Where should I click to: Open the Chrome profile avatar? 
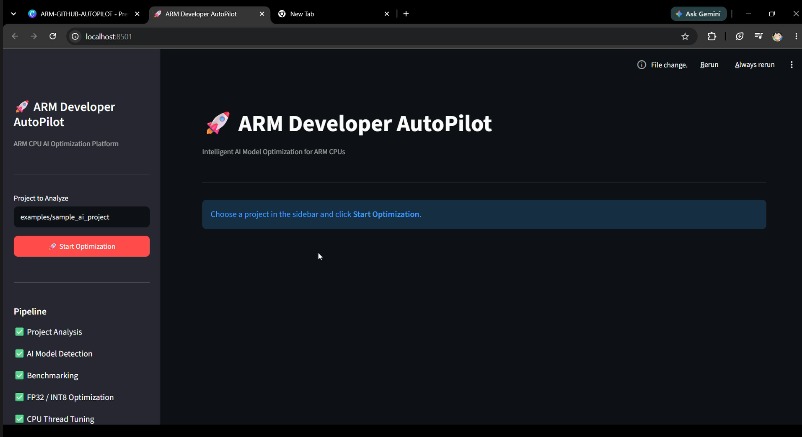[x=777, y=36]
